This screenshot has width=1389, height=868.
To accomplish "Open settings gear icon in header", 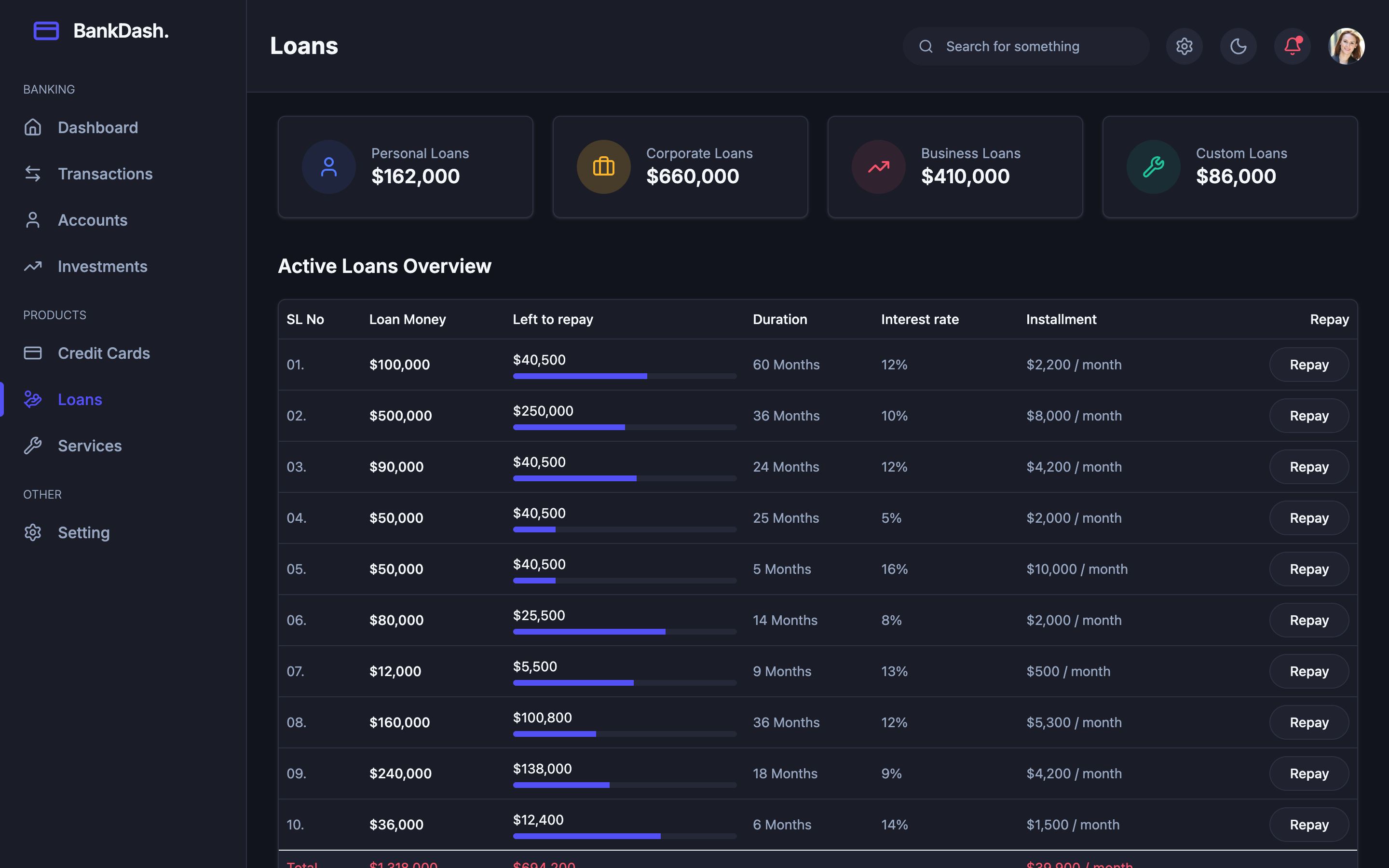I will [1184, 46].
